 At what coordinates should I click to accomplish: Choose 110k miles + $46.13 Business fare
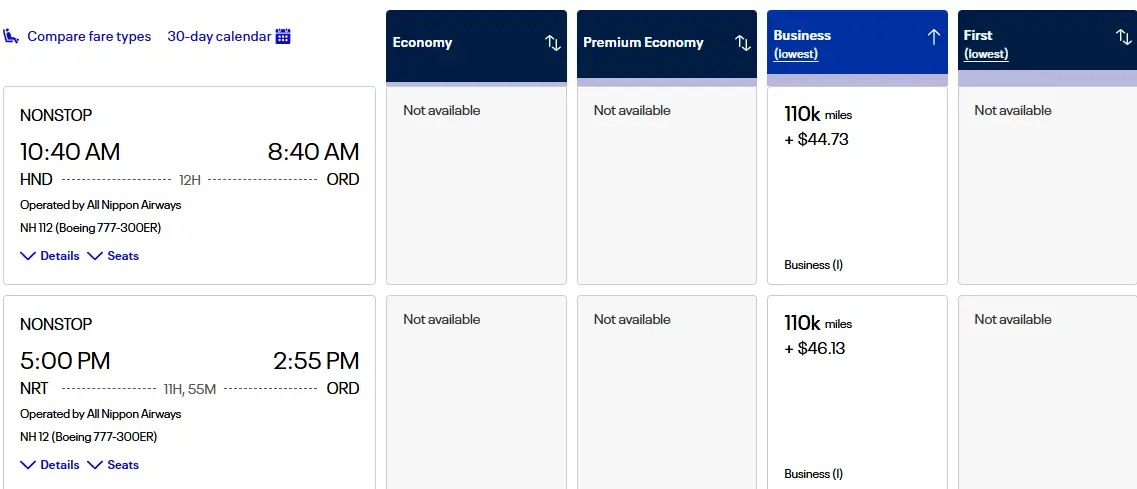[857, 392]
